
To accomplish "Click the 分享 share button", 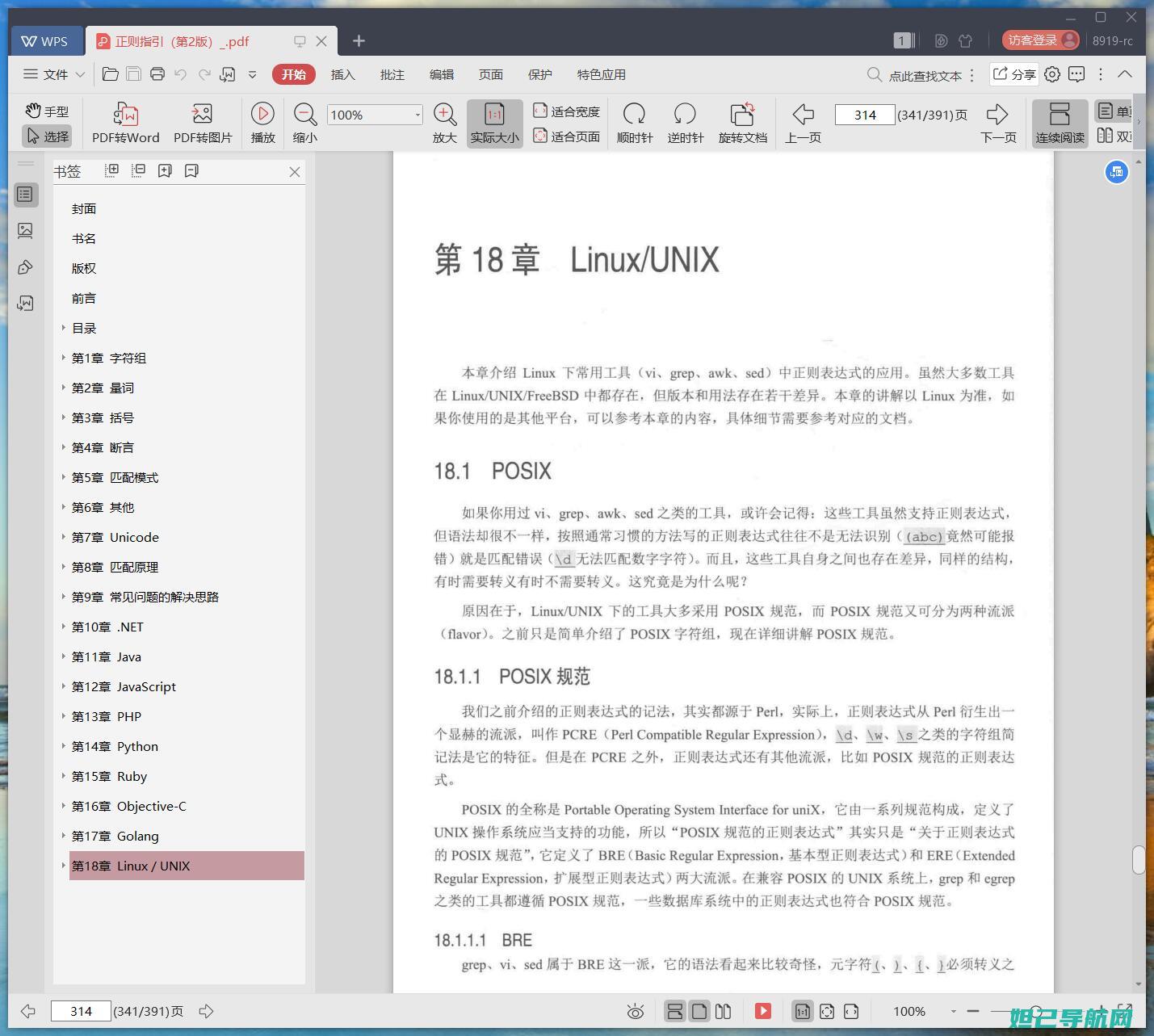I will (x=1013, y=74).
